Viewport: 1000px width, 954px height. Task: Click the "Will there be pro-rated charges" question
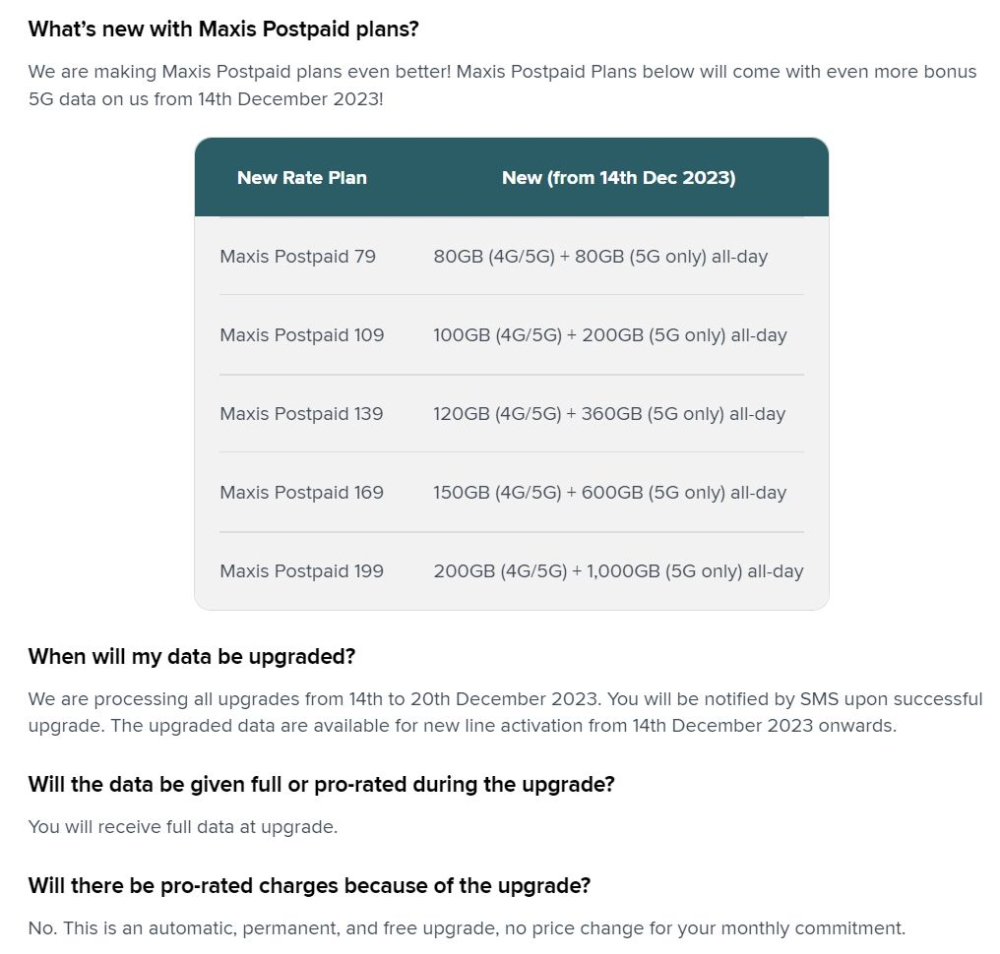coord(309,886)
